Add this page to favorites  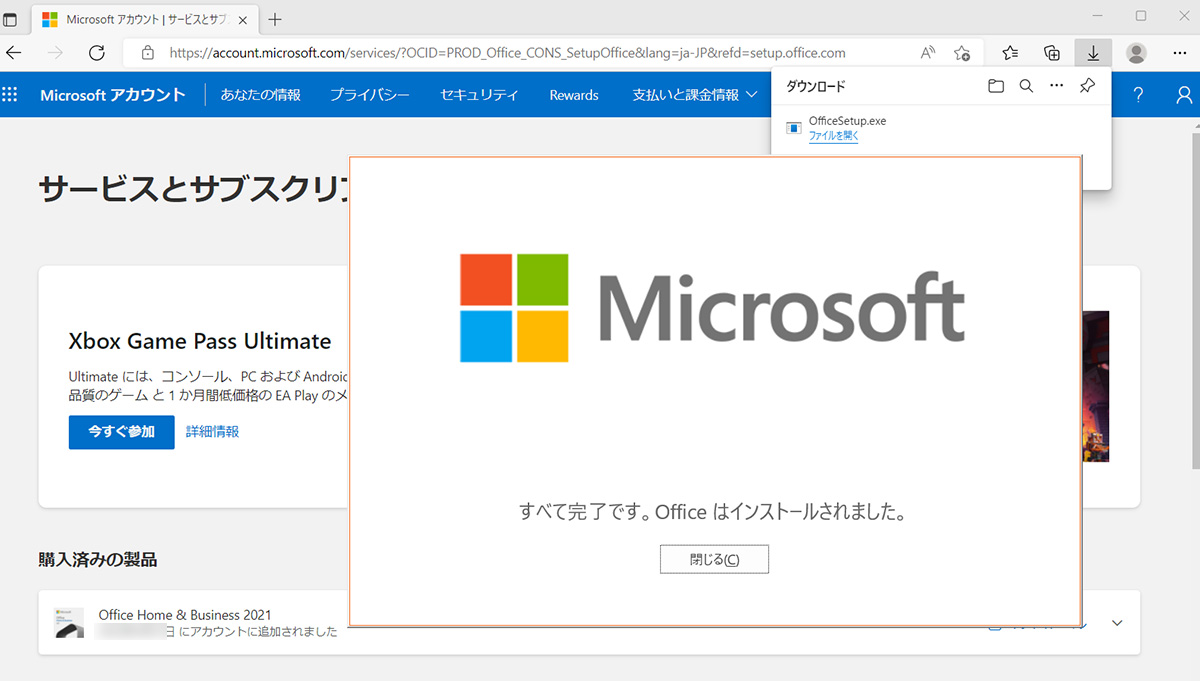point(962,53)
